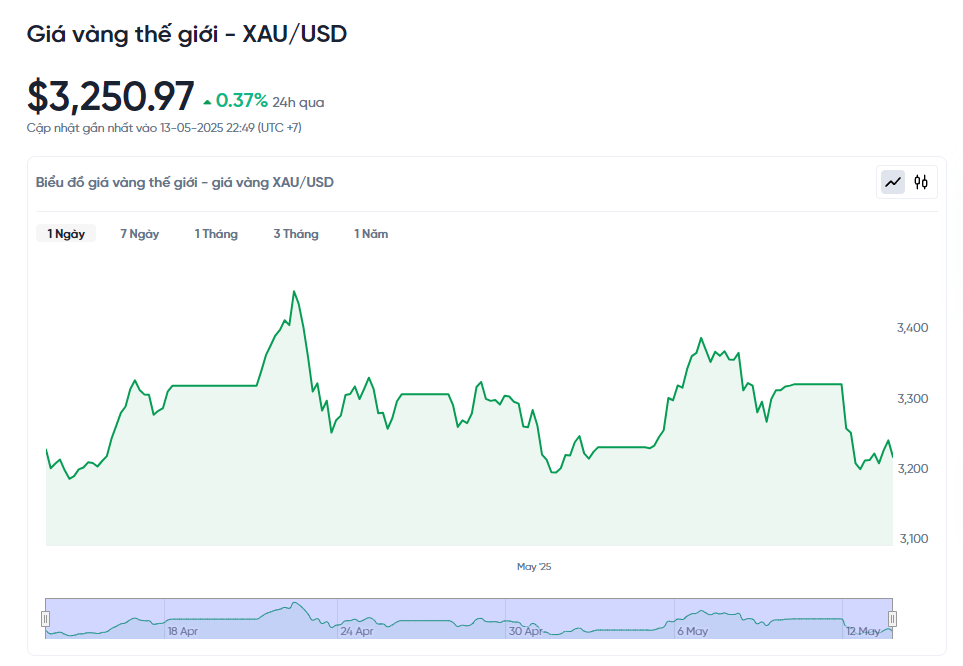Viewport: 963px width, 666px height.
Task: Show the 1 Tháng chart range
Action: 216,234
